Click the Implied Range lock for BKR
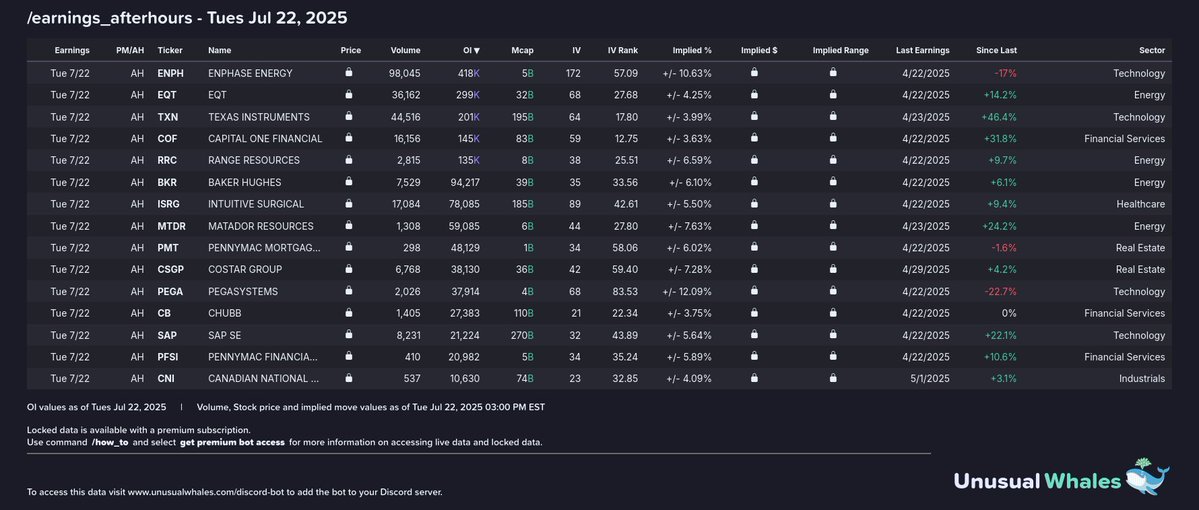The image size is (1199, 510). [833, 182]
